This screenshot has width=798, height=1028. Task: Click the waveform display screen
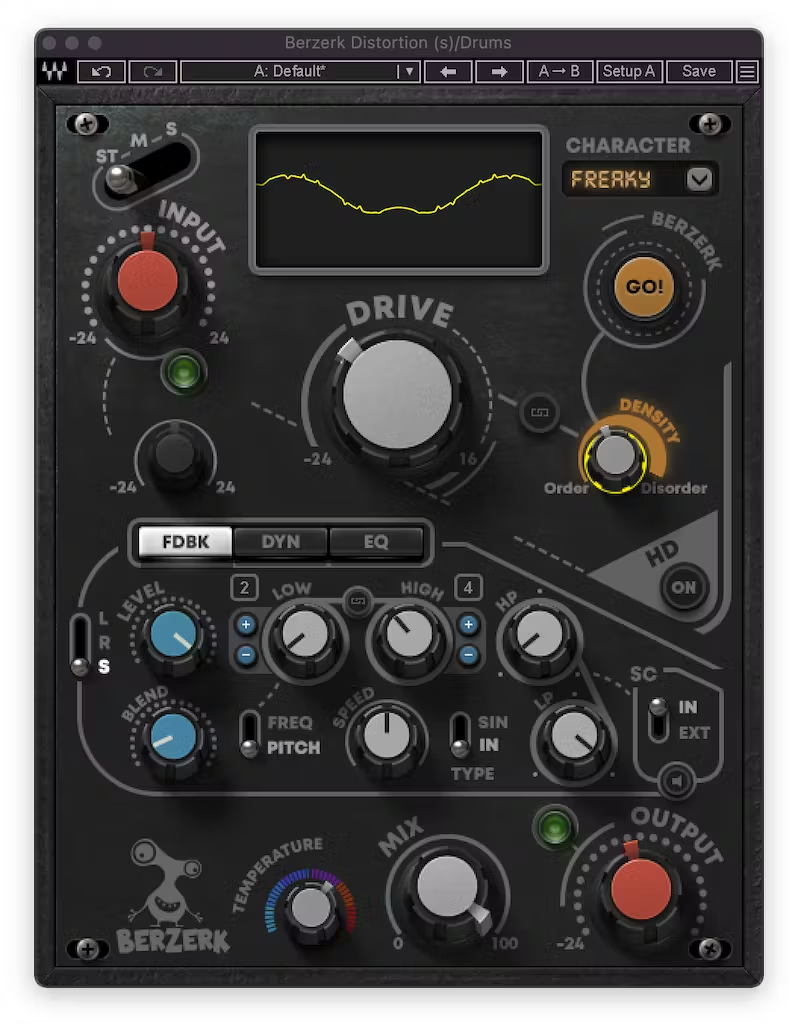coord(399,199)
